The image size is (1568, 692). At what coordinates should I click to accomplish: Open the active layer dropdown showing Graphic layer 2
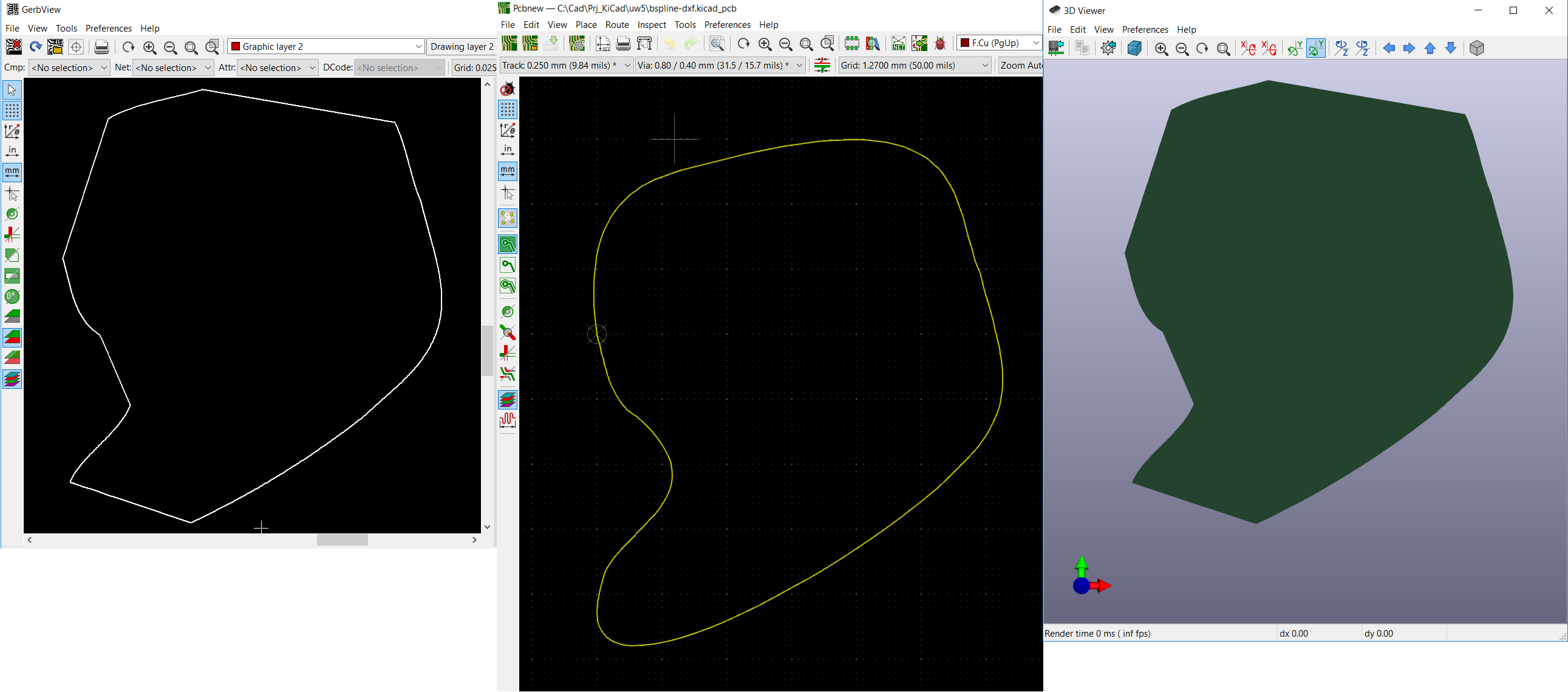click(418, 46)
